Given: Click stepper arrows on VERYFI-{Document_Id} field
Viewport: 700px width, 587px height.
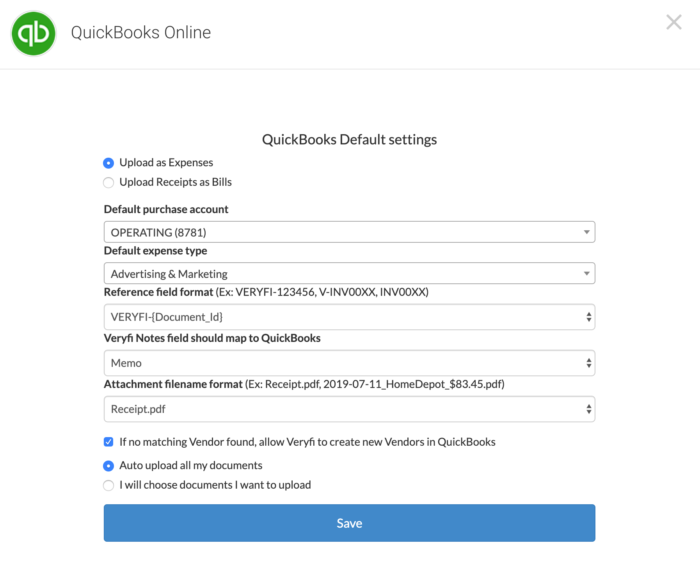Looking at the screenshot, I should click(589, 317).
